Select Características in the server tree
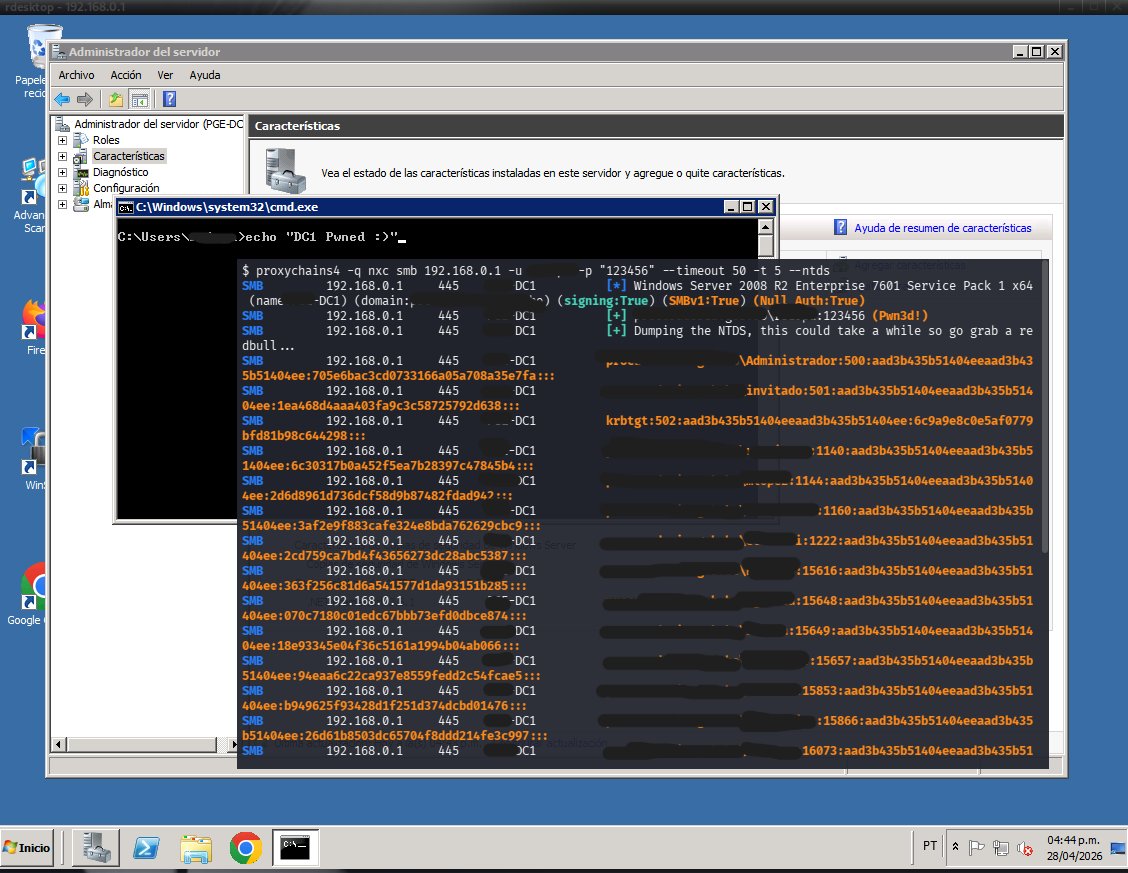 129,156
